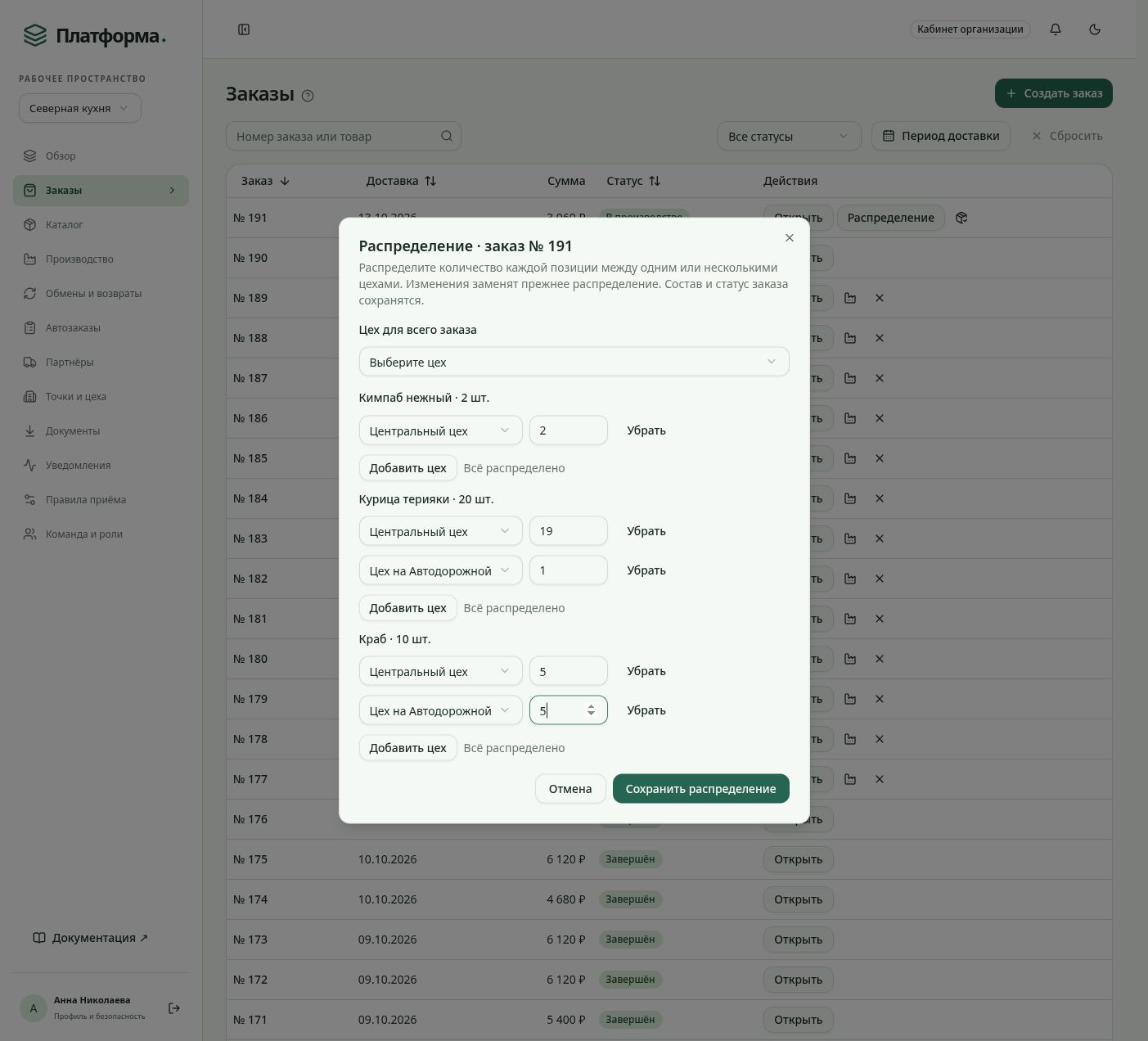This screenshot has width=1148, height=1041.
Task: Click box icon in order № 191 row
Action: click(961, 218)
